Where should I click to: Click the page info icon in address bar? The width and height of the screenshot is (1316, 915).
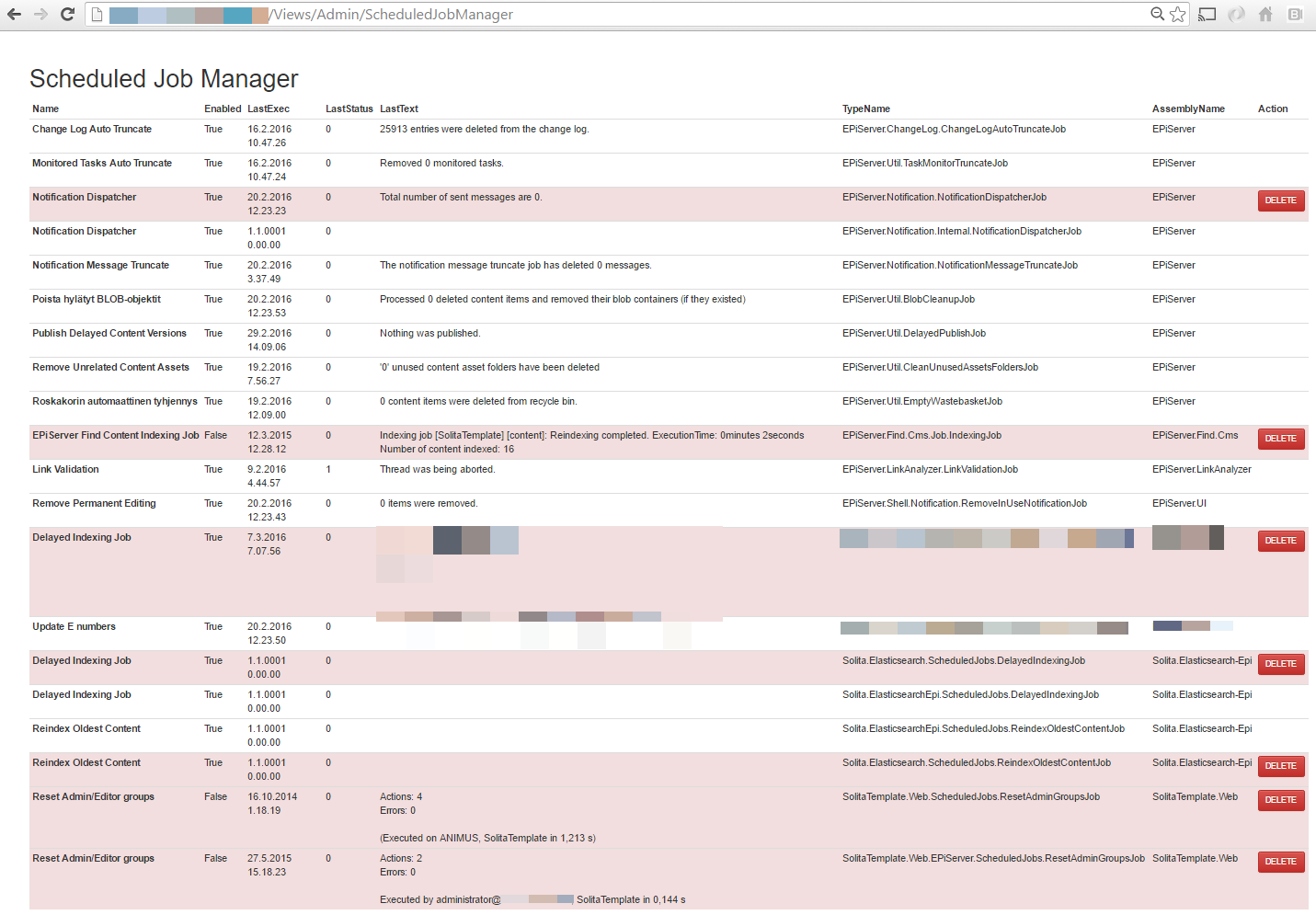point(97,15)
